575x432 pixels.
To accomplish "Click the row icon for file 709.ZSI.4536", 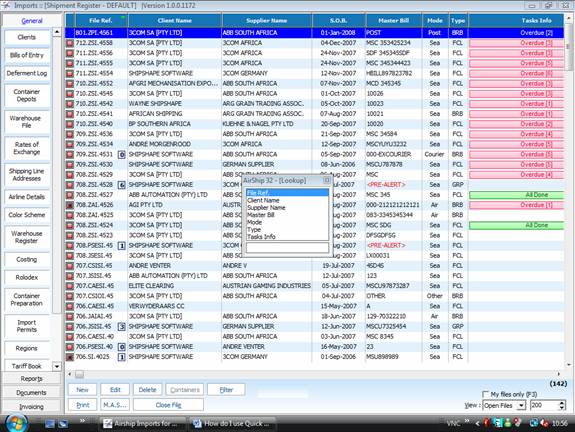I will tap(70, 134).
